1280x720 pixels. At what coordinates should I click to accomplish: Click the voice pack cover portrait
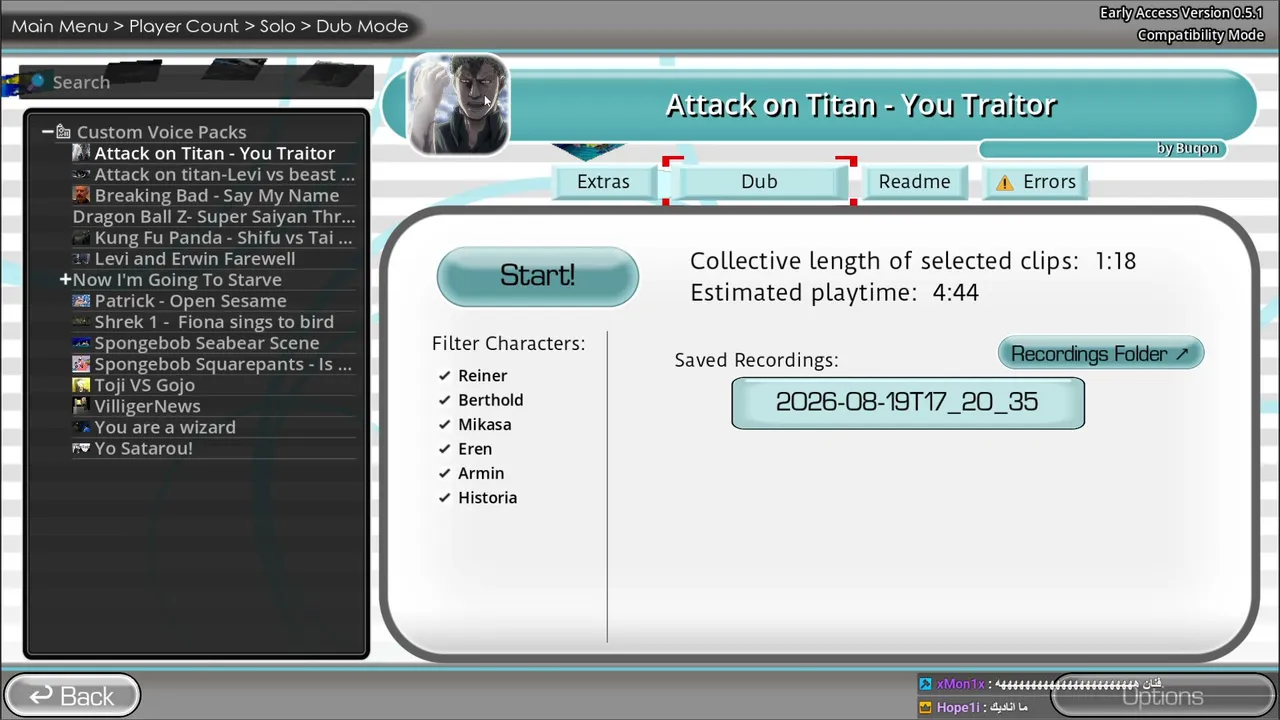[458, 106]
